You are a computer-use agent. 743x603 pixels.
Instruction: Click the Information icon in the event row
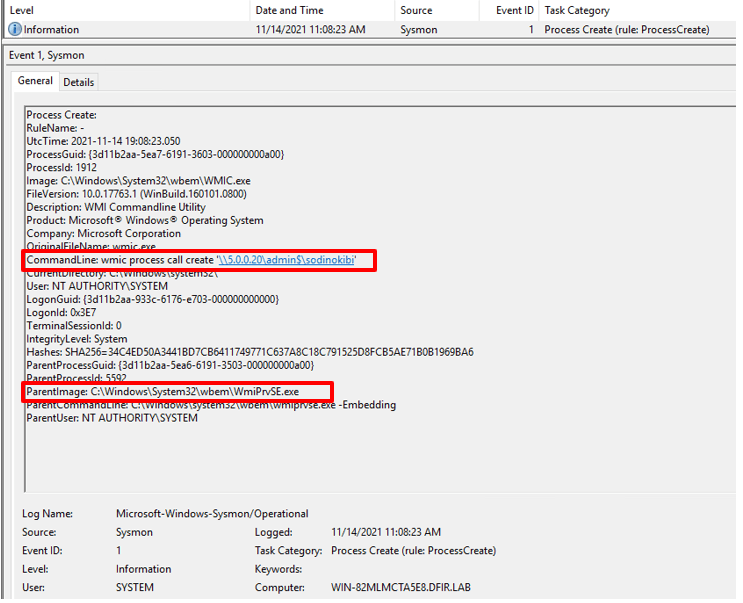pyautogui.click(x=14, y=30)
